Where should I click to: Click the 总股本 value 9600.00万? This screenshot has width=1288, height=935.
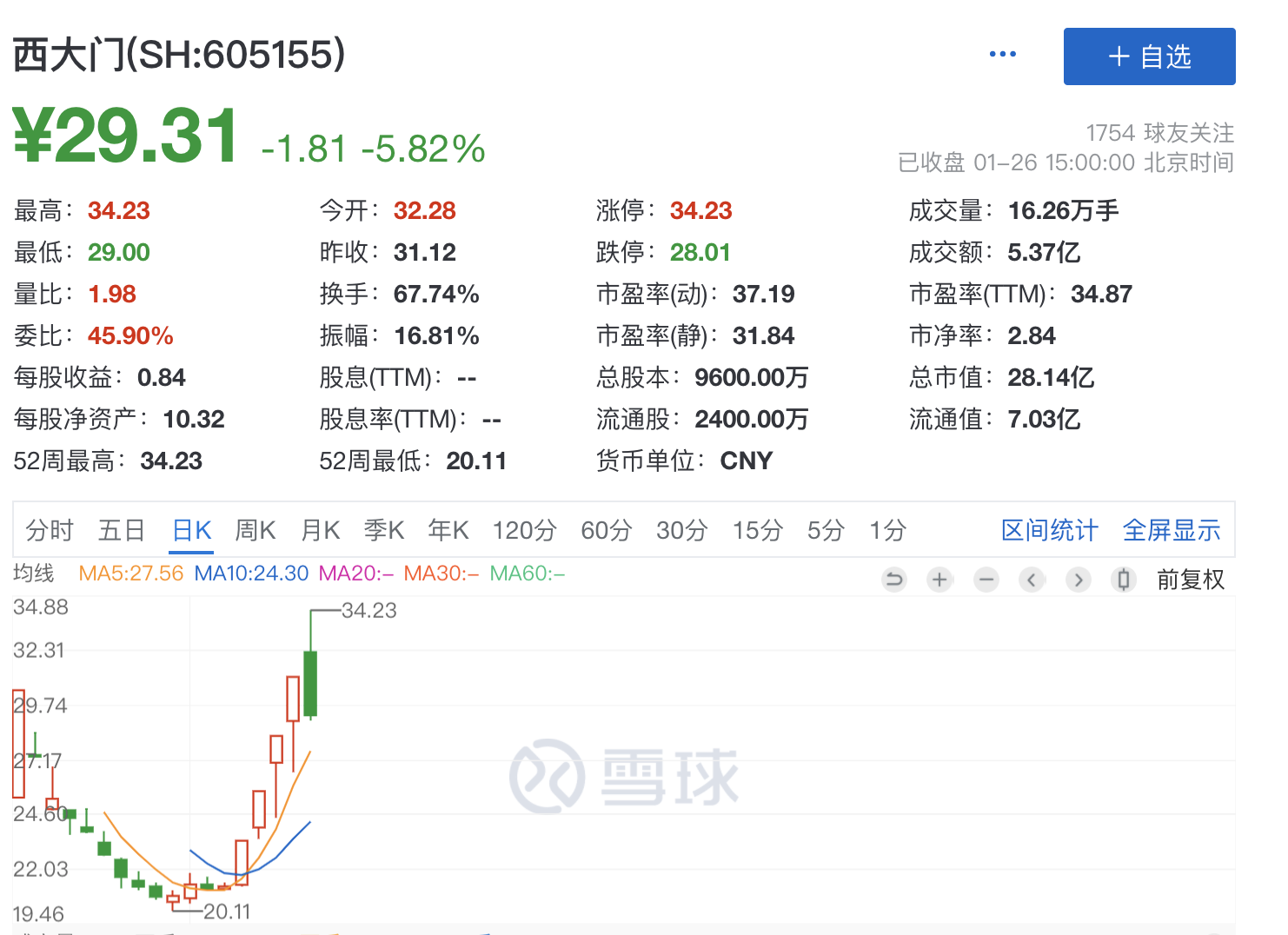coord(752,377)
